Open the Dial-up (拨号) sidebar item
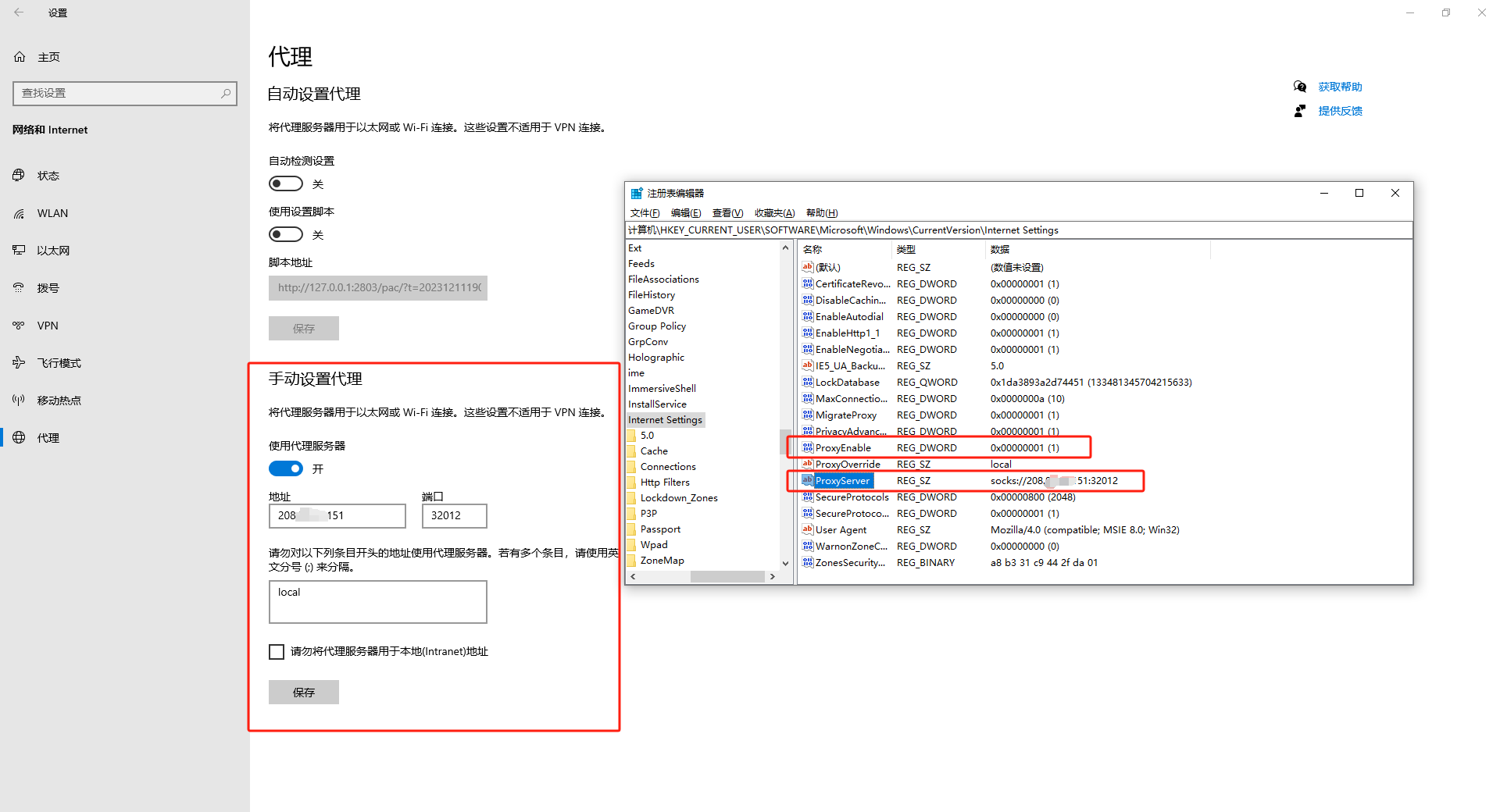Image resolution: width=1500 pixels, height=812 pixels. (x=48, y=288)
